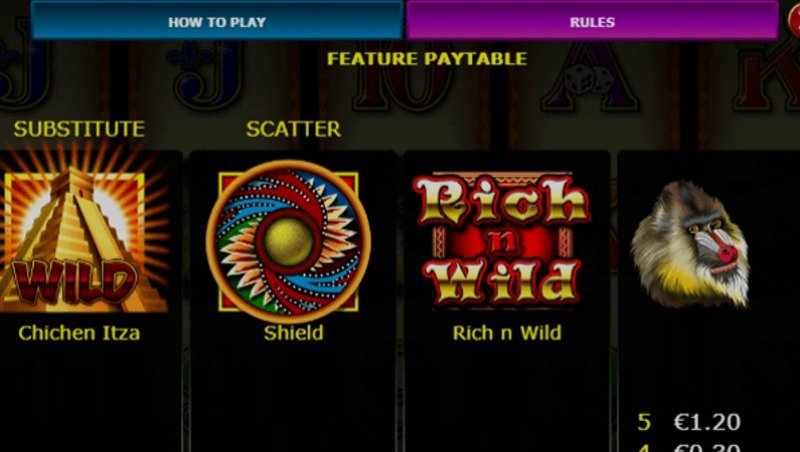Click the dimmed A symbol with dice

(x=589, y=77)
